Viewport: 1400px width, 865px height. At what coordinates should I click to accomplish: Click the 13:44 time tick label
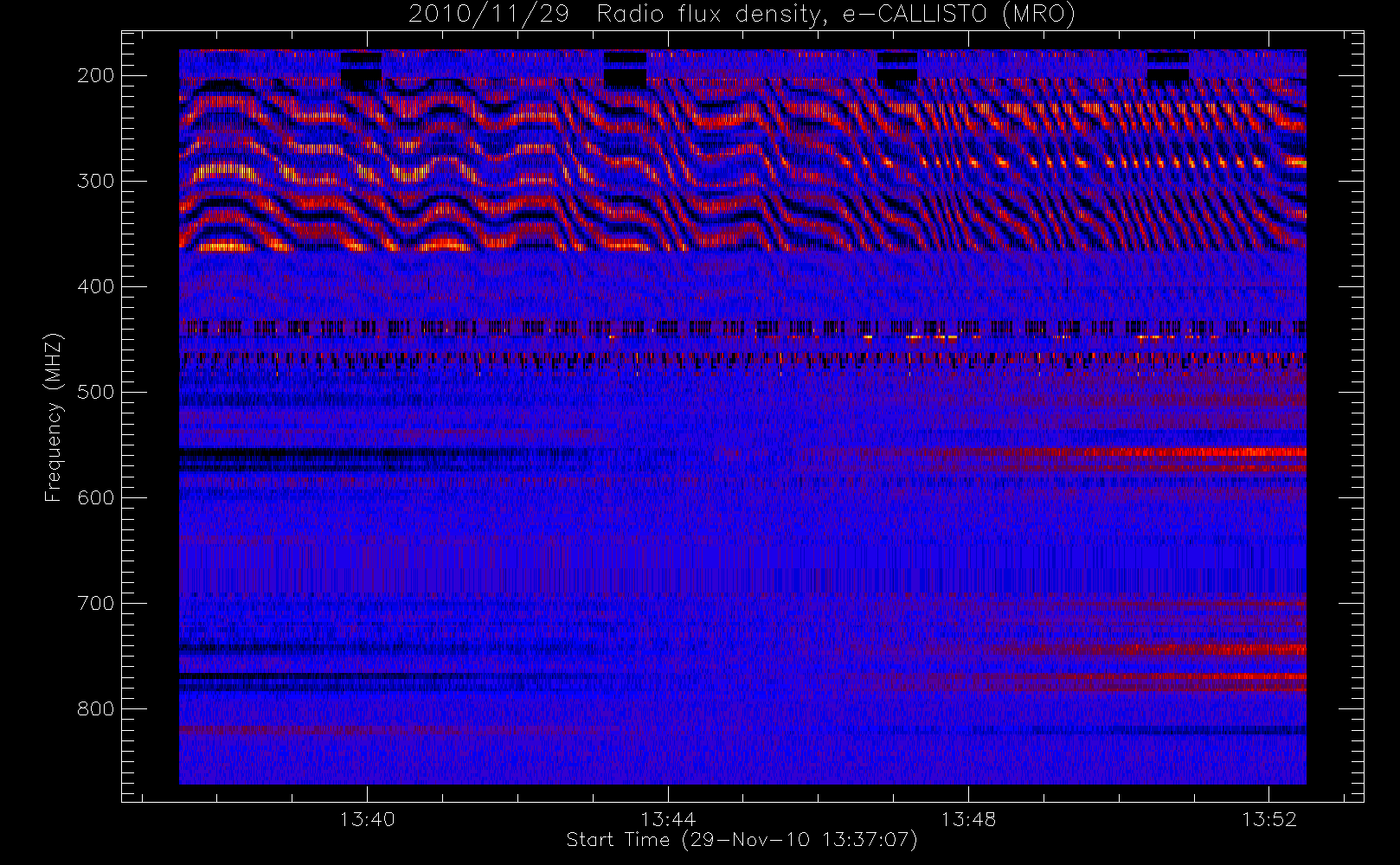pos(668,819)
